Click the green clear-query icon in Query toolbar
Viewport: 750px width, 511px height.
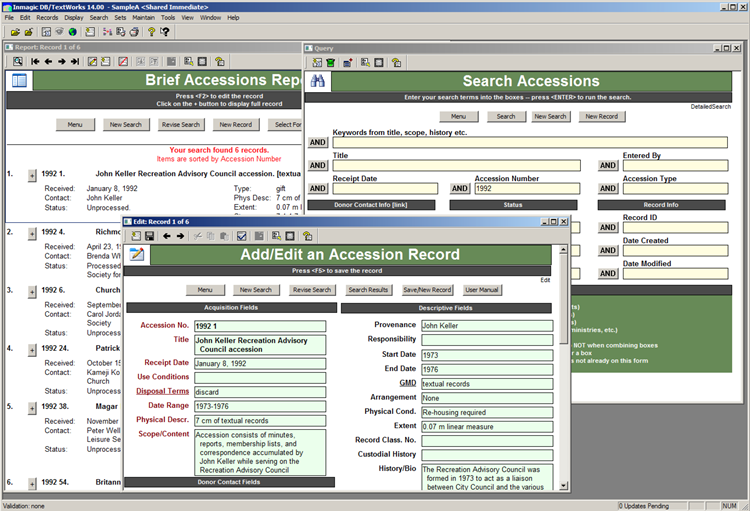pyautogui.click(x=331, y=63)
